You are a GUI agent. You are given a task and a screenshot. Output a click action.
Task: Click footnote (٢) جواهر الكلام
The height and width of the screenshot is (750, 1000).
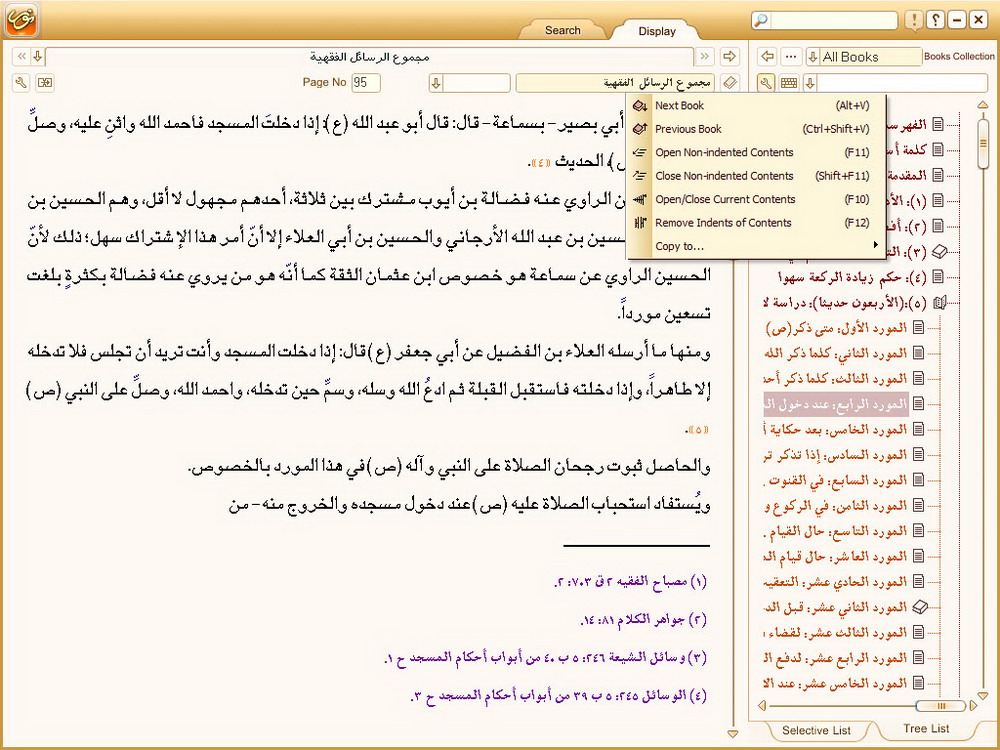click(644, 619)
